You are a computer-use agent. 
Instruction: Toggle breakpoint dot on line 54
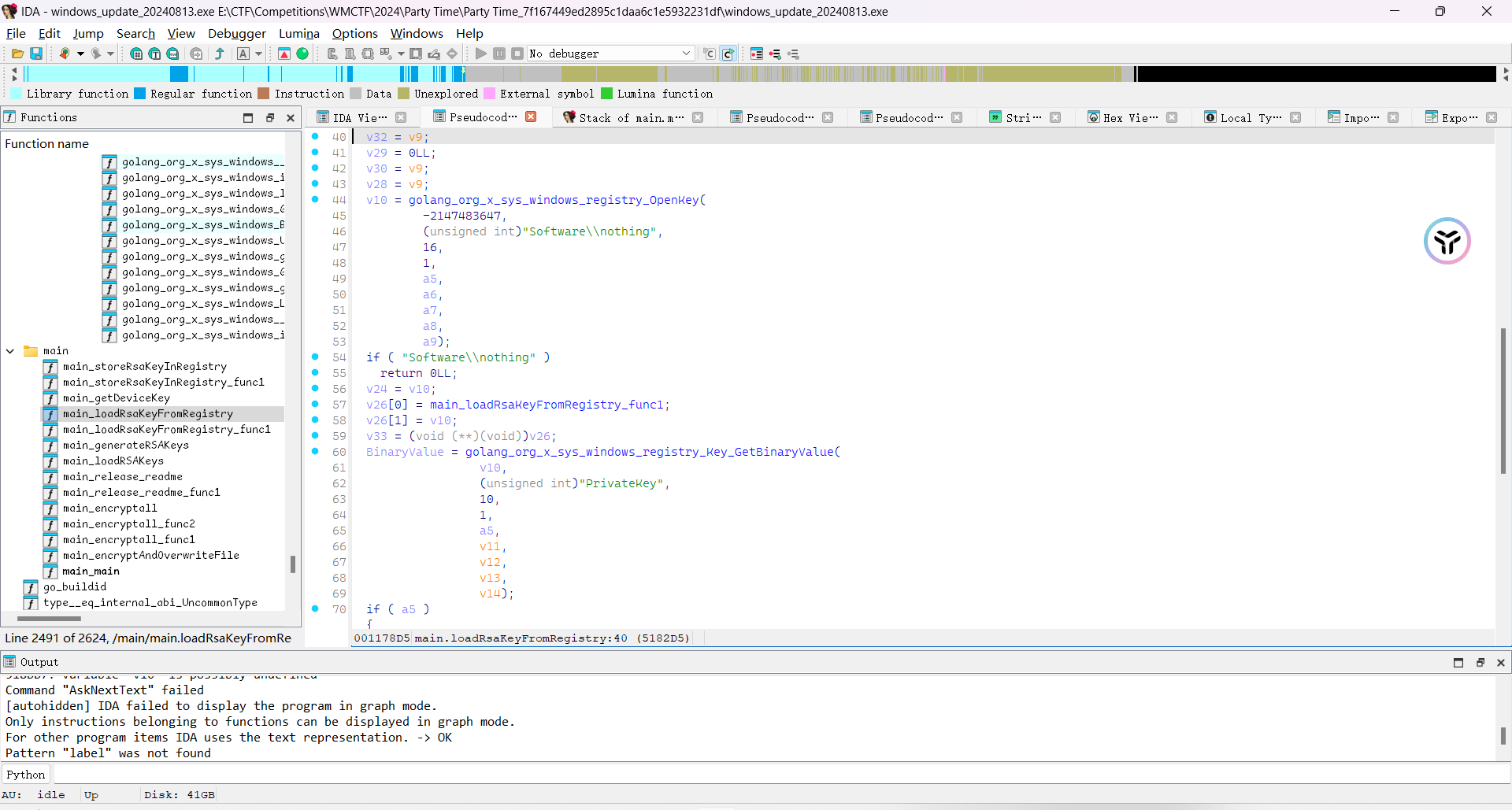click(x=315, y=357)
